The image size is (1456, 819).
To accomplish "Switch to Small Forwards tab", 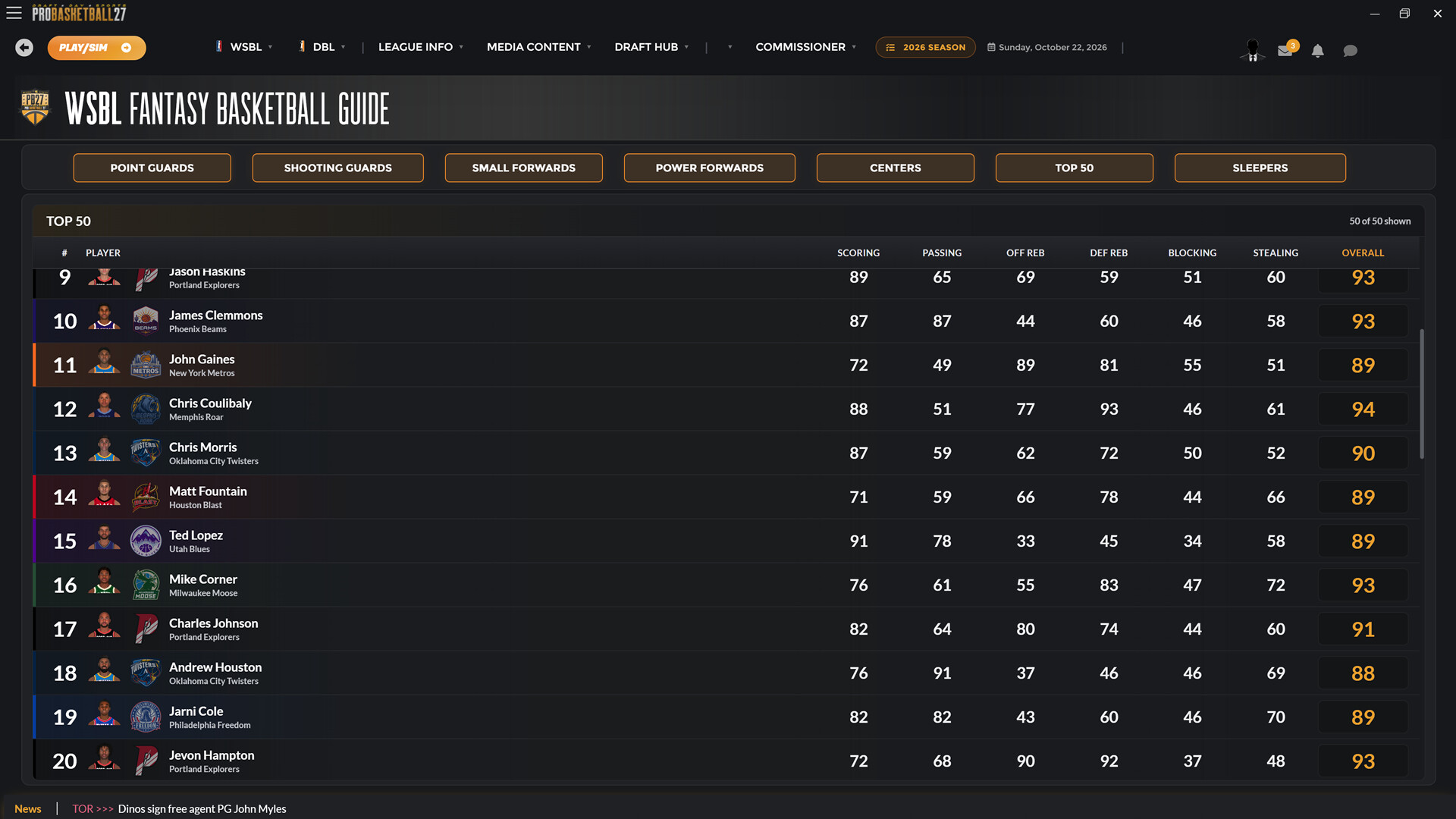I will pyautogui.click(x=523, y=168).
